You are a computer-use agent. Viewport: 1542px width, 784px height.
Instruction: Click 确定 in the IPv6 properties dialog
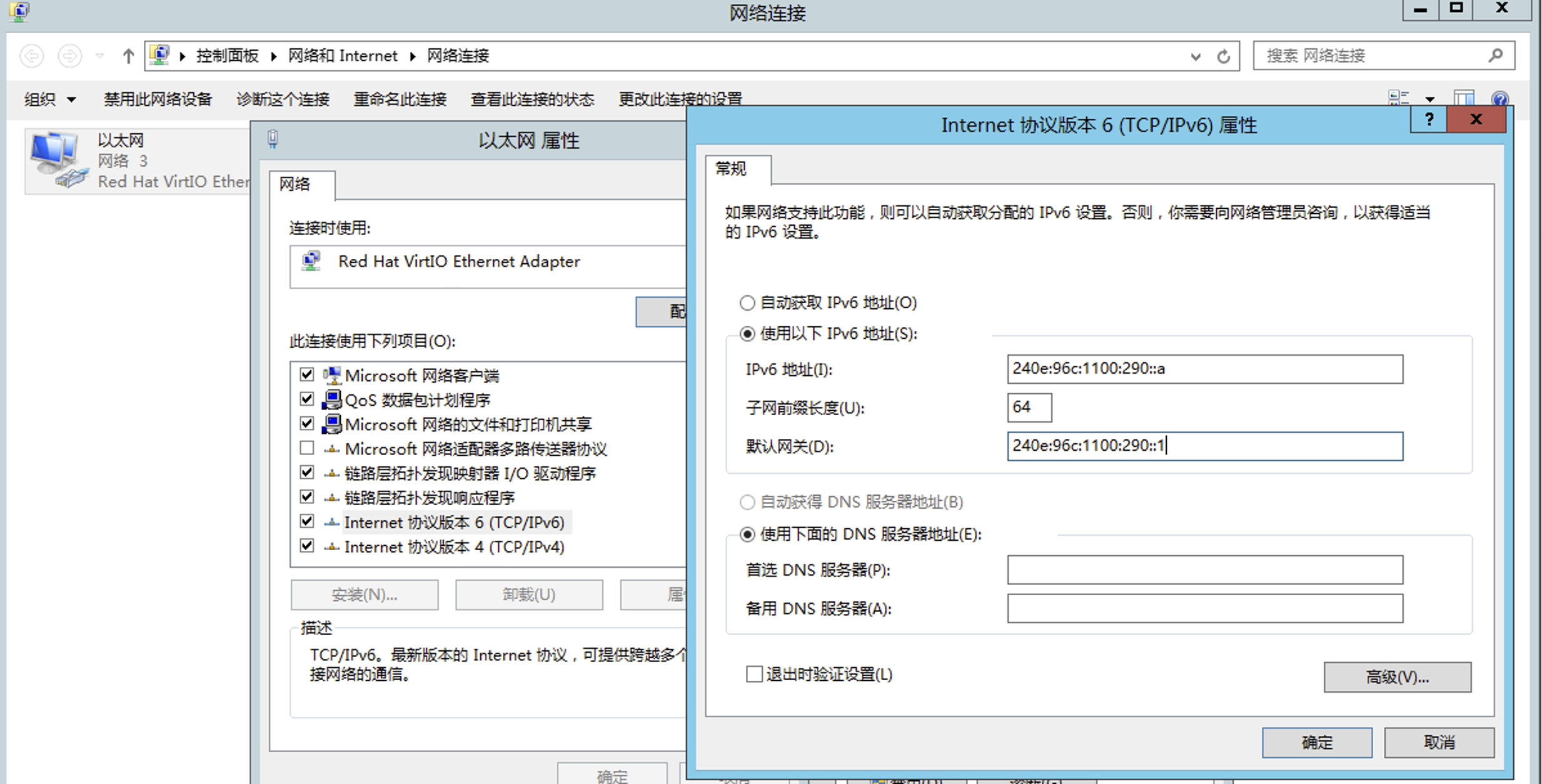click(x=1317, y=742)
